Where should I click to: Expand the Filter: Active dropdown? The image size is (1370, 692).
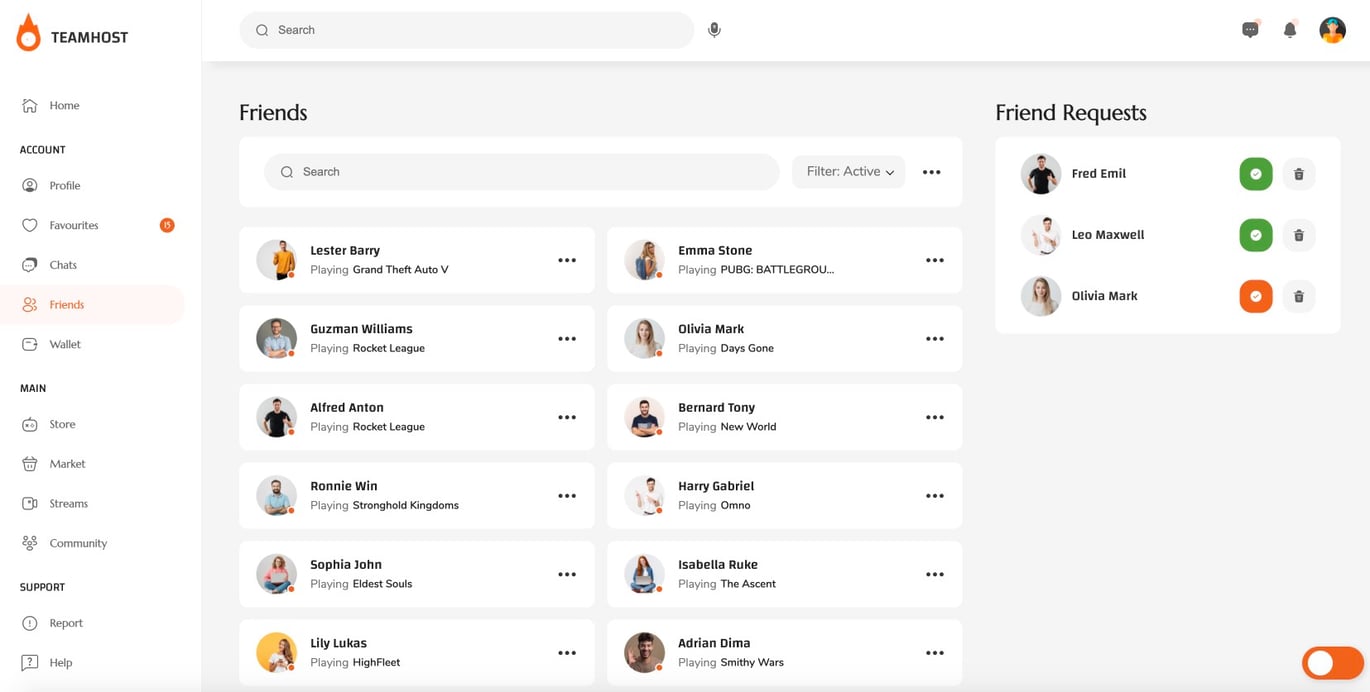848,172
